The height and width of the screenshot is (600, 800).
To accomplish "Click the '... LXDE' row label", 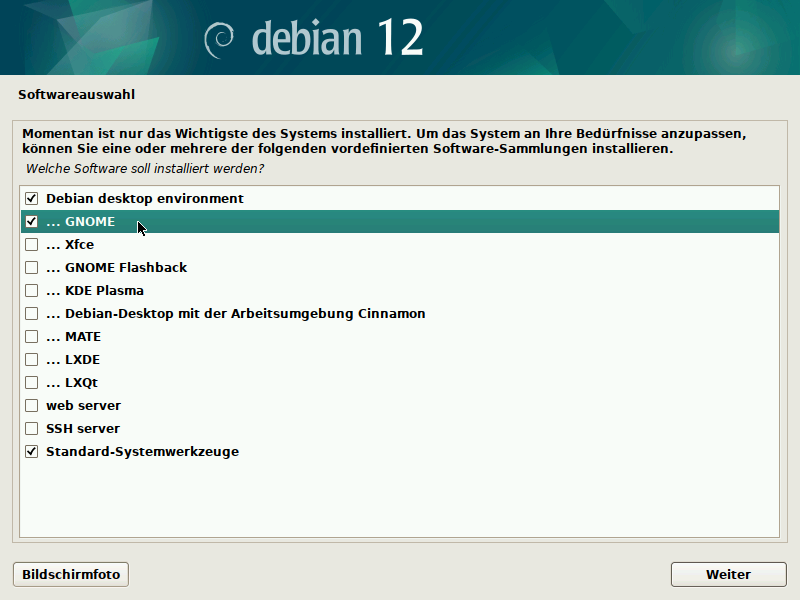I will 73,359.
